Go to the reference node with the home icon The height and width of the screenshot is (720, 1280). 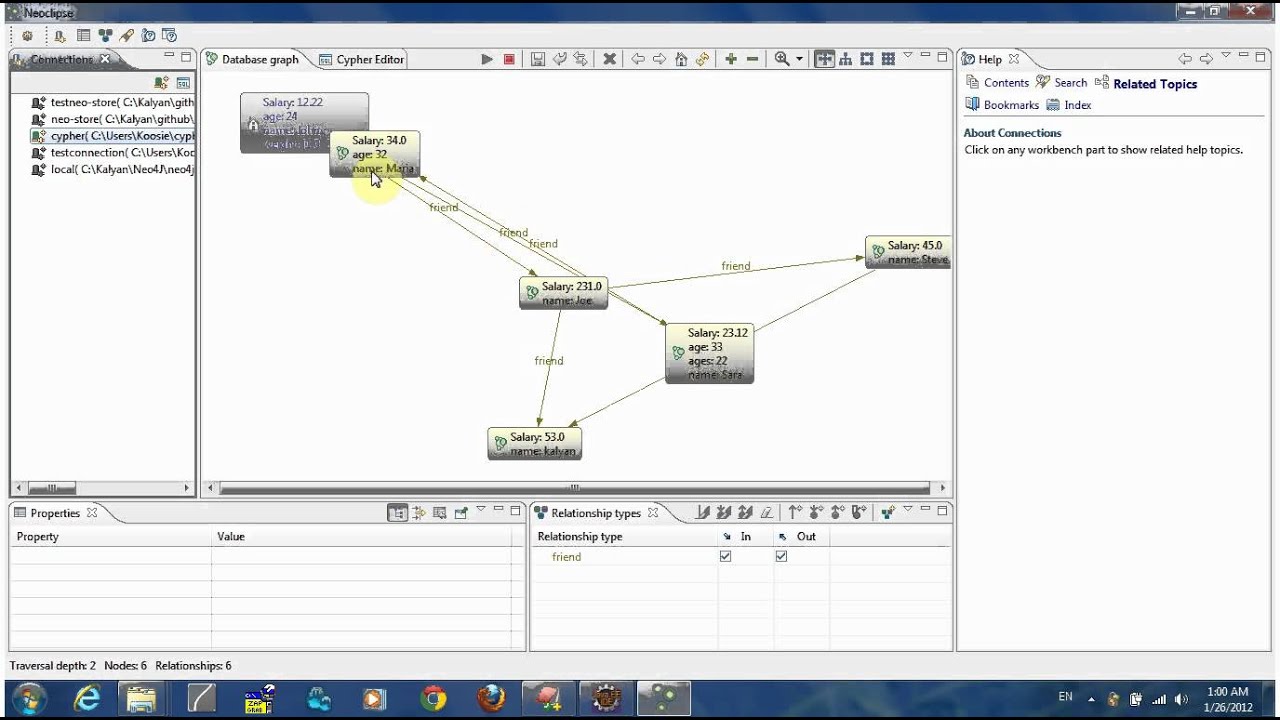[x=681, y=59]
